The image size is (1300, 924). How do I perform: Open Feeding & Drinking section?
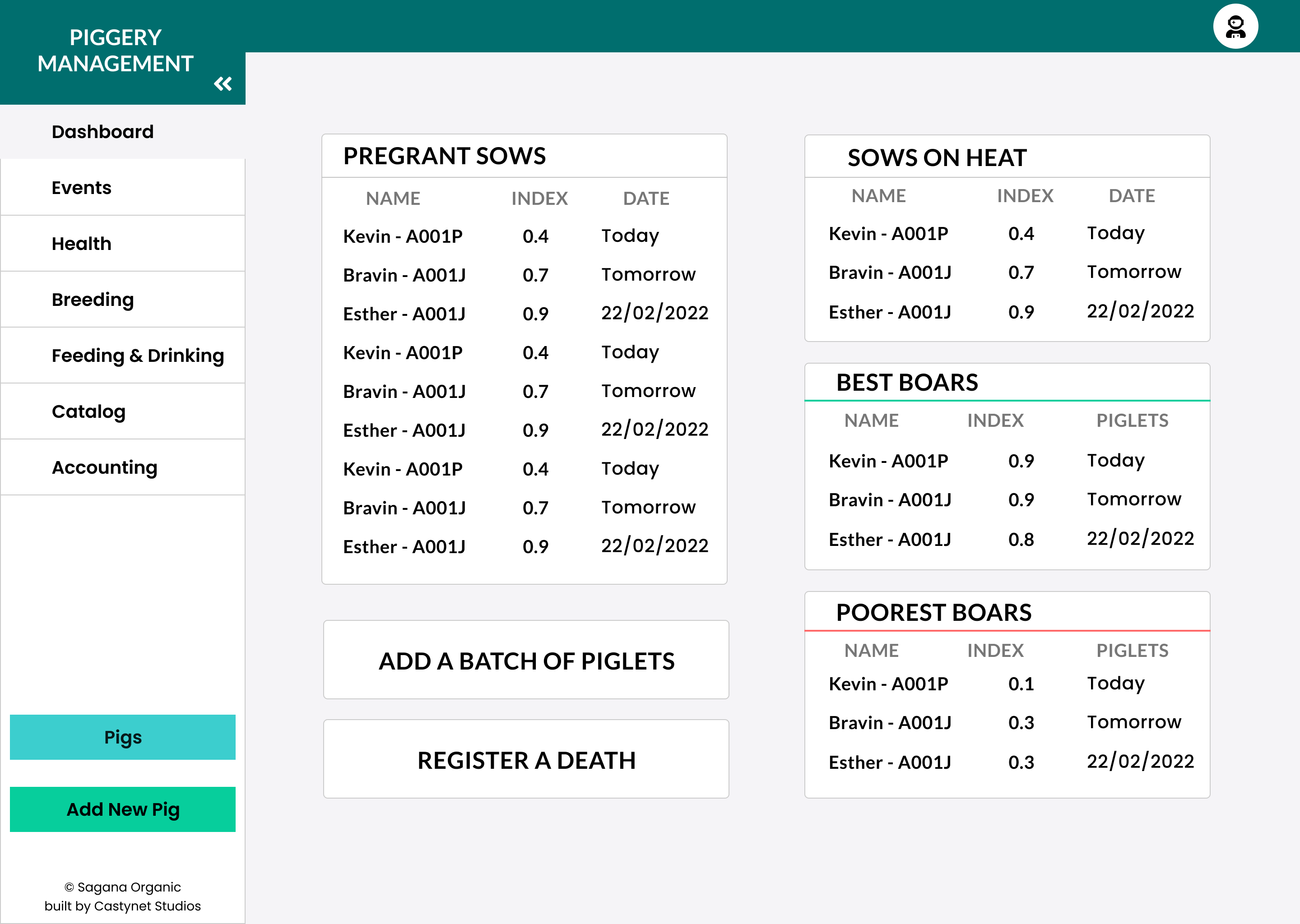(x=122, y=356)
